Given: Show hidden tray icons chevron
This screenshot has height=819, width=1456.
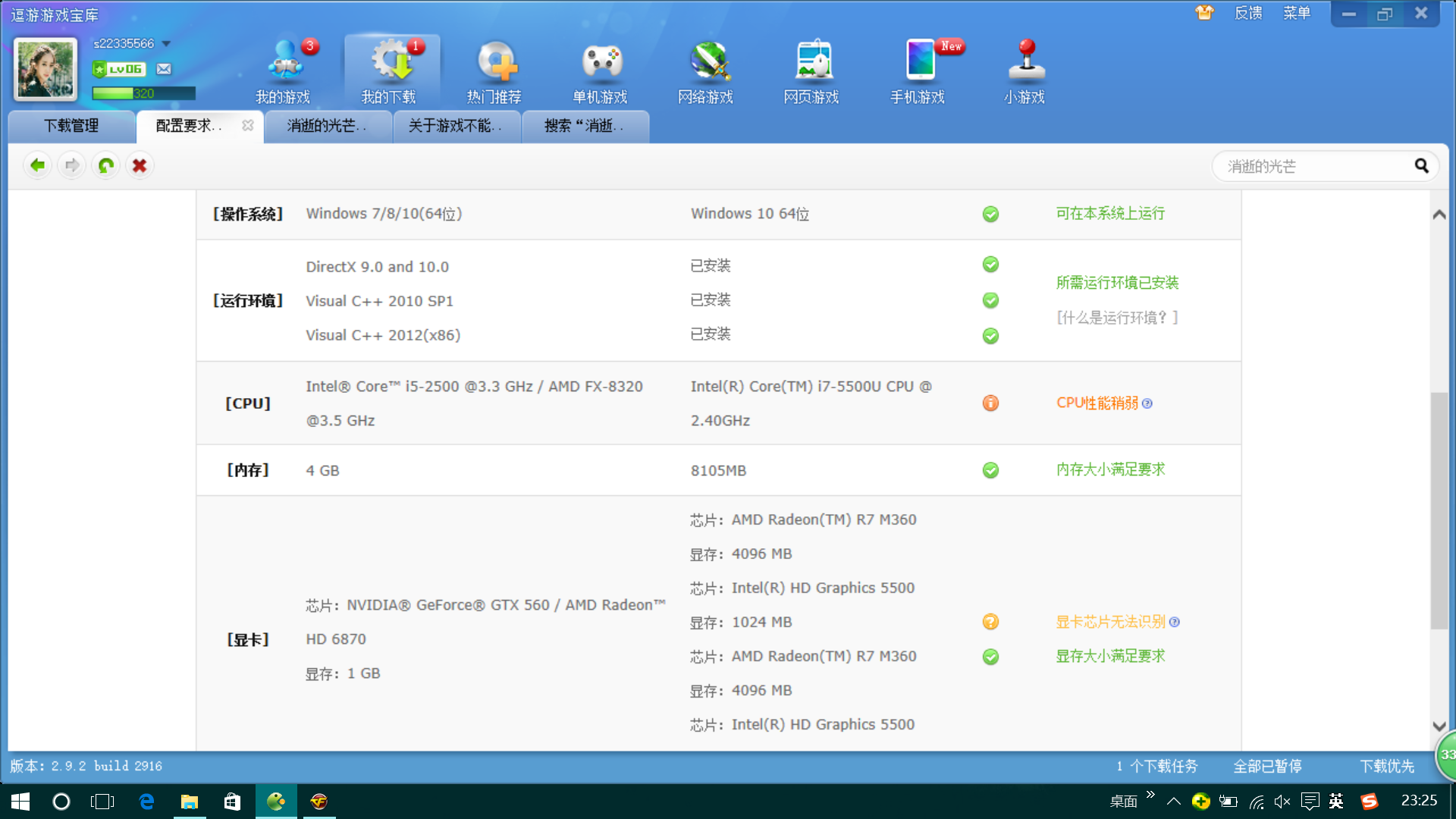Looking at the screenshot, I should click(x=1174, y=802).
